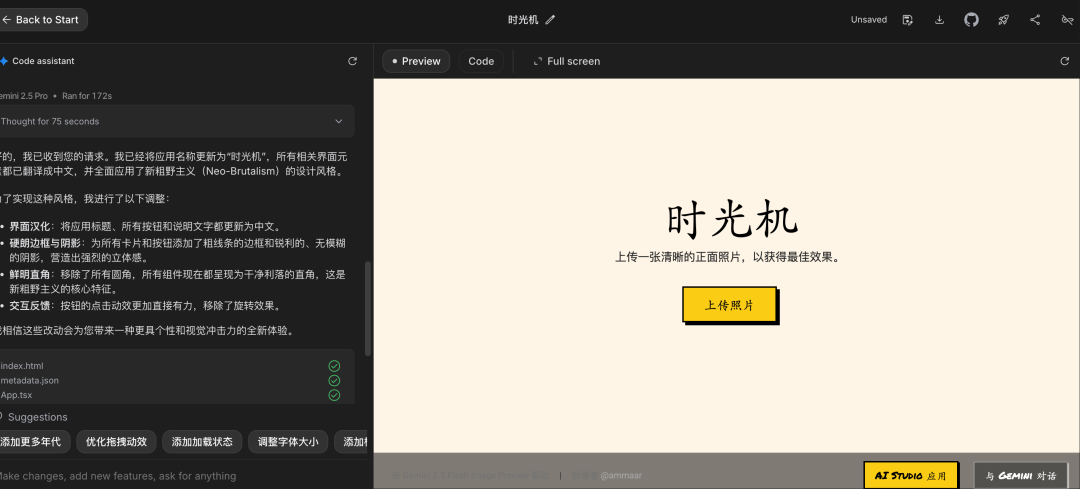Download the app using the download icon

coord(939,19)
